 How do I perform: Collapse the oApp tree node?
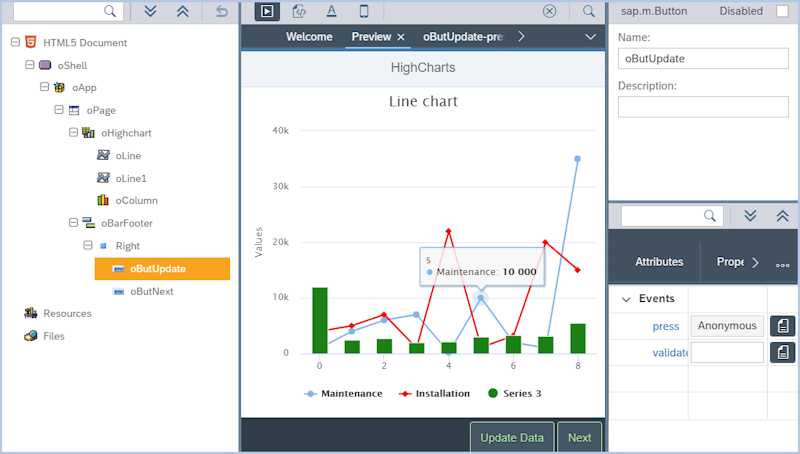tap(44, 87)
